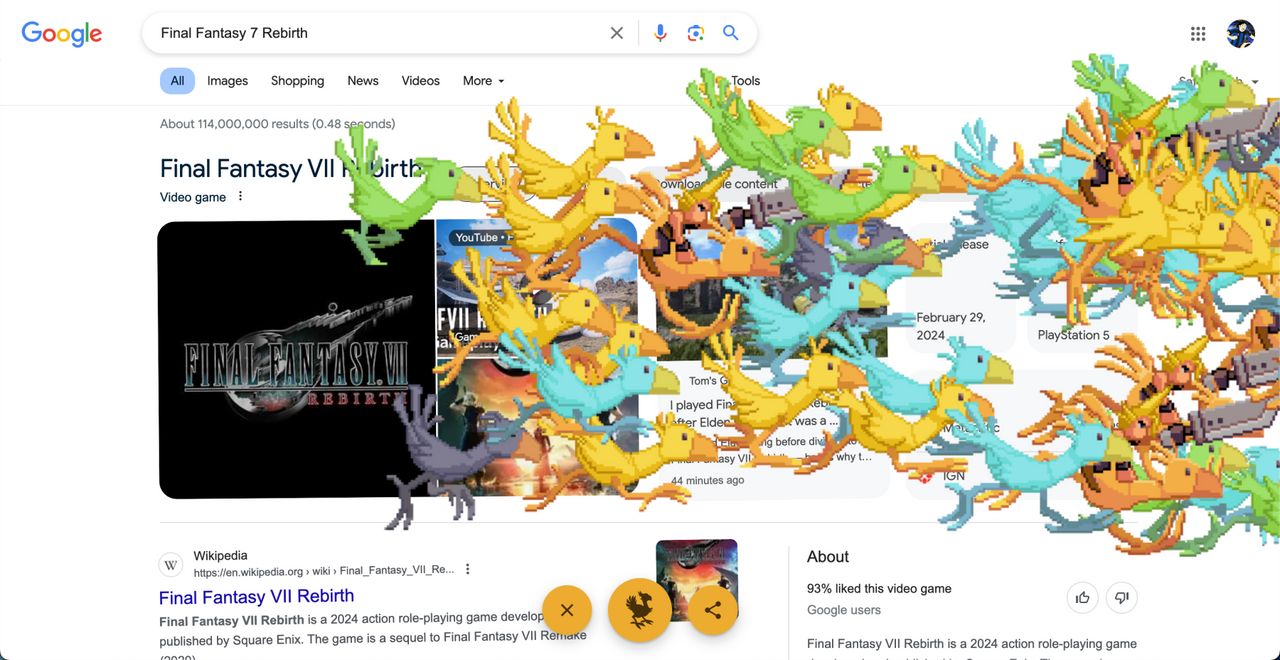Go to the Google homepage via logo
Screen dimensions: 1280x660
pos(62,34)
